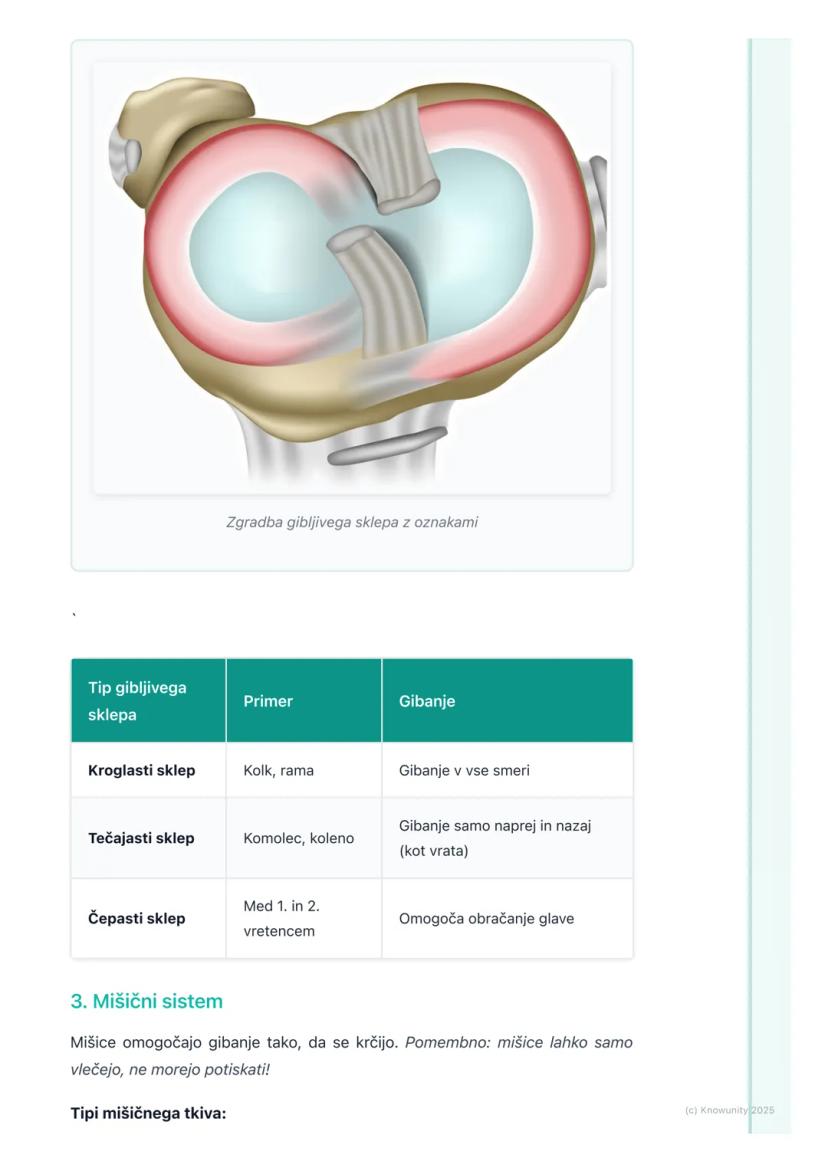Select the 'Tečajasti sklep' row label
The image size is (828, 1171).
[x=141, y=838]
